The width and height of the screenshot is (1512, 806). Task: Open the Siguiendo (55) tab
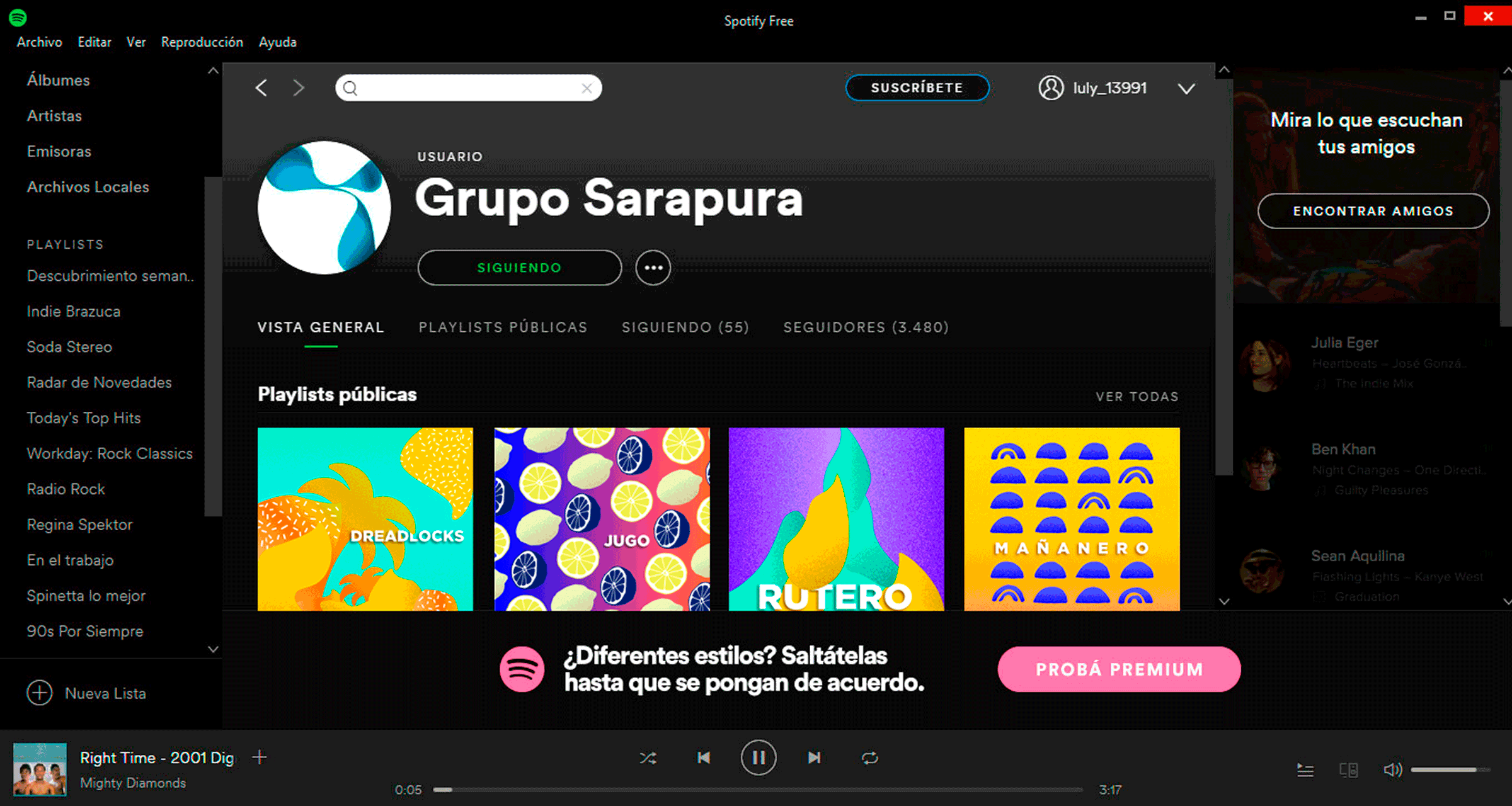(x=685, y=327)
